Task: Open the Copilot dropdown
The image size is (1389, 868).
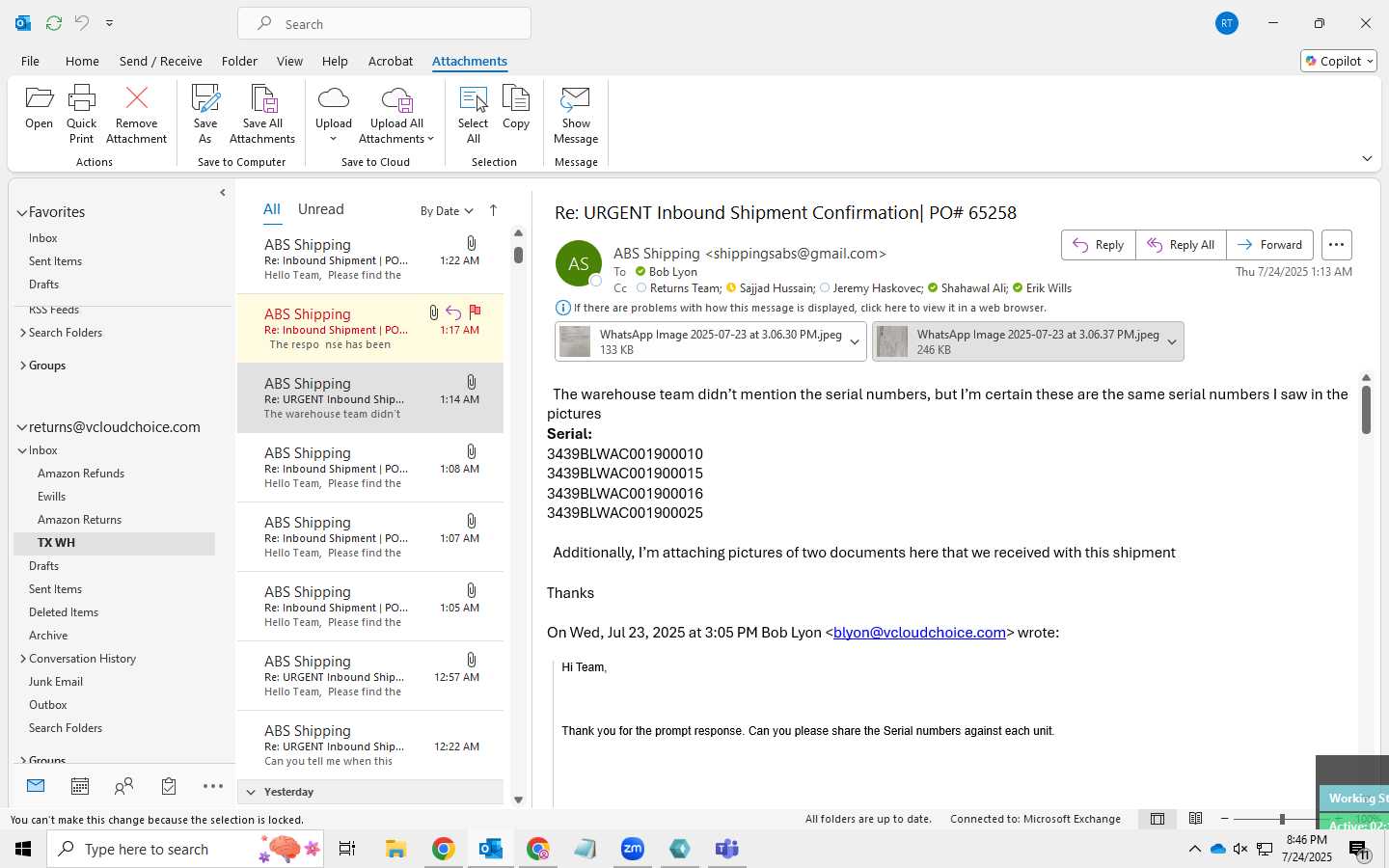Action: 1339,61
